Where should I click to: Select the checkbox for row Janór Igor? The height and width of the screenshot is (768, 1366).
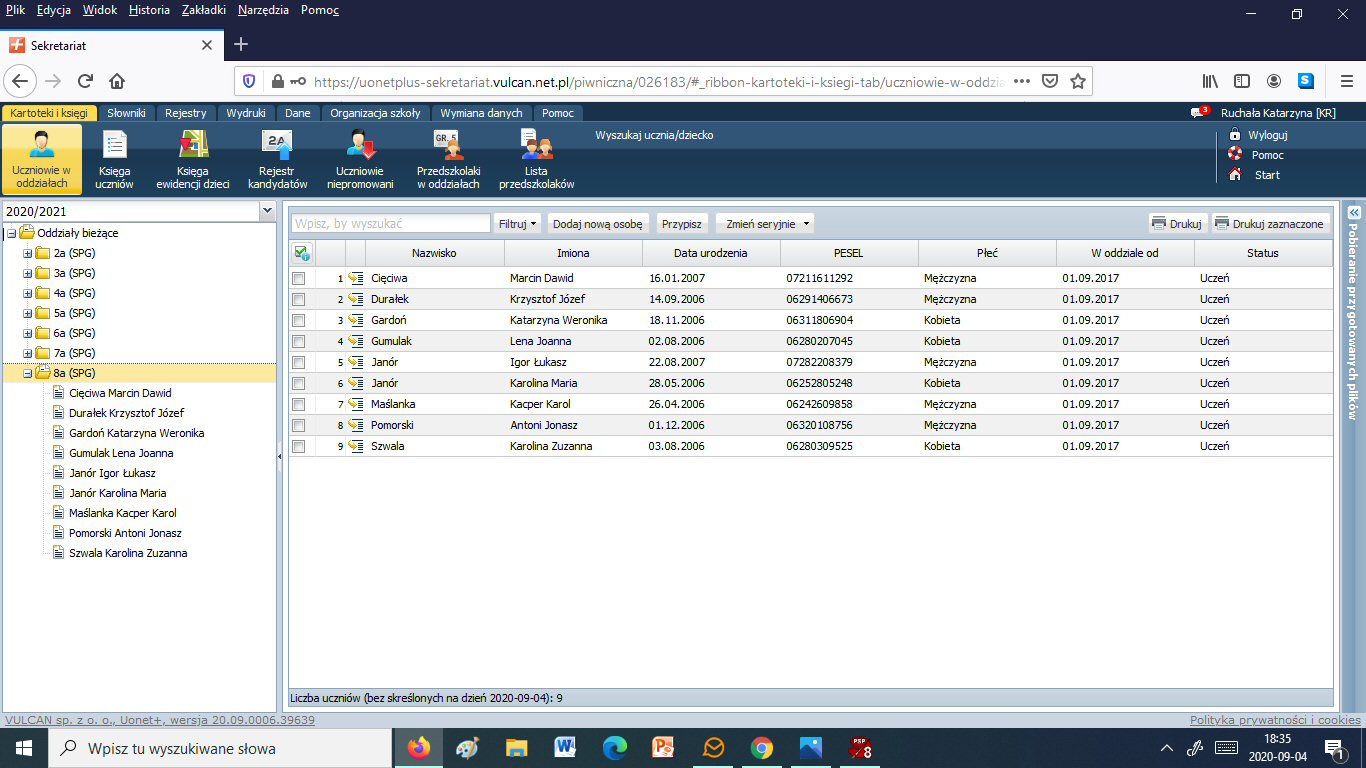tap(298, 362)
